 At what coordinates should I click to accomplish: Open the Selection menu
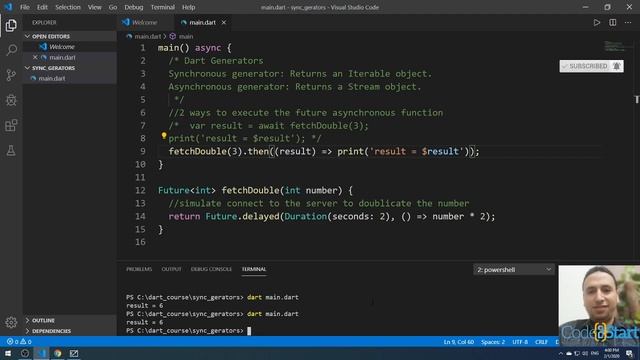68,7
